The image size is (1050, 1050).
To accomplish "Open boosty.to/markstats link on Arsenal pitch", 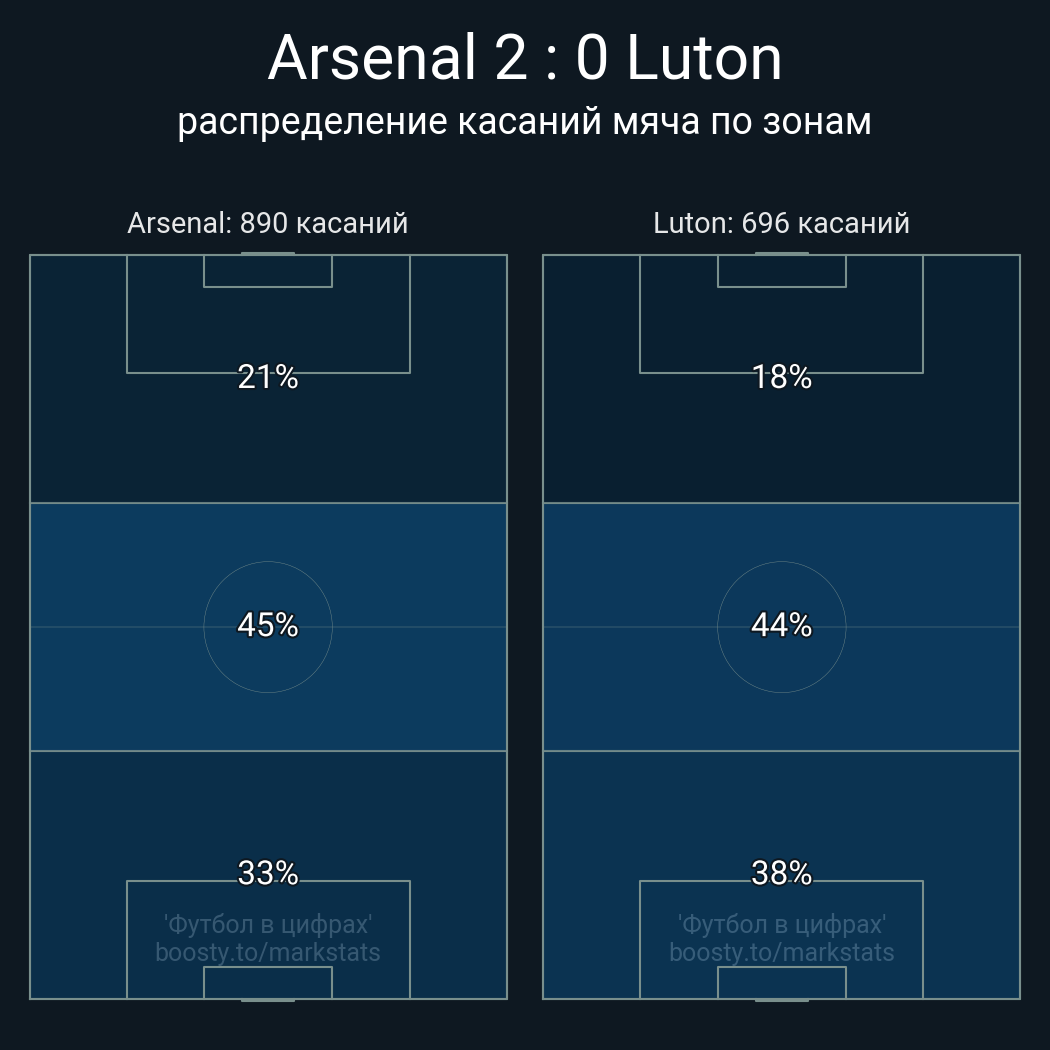I will [267, 952].
